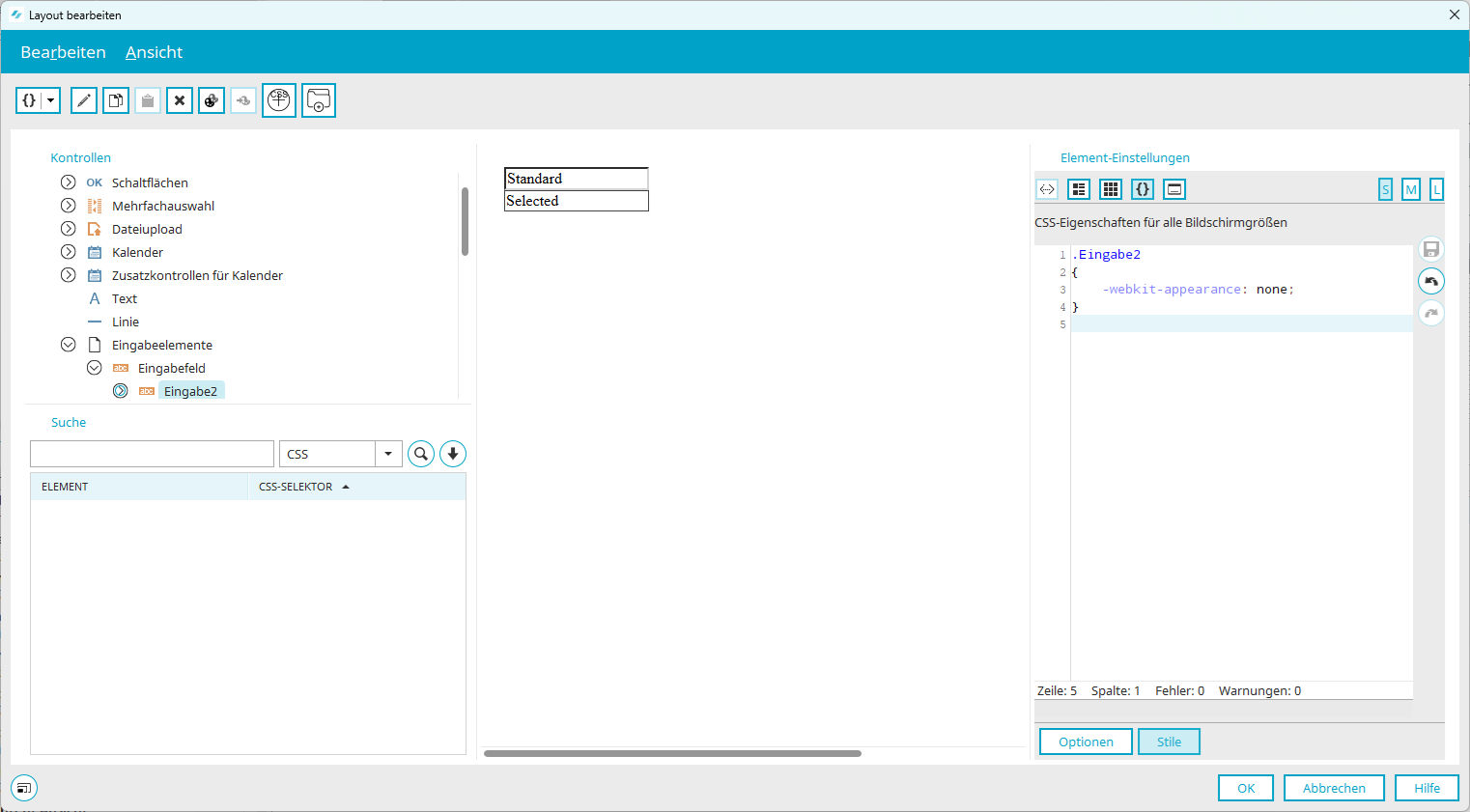Click the down arrow icon next to search

pyautogui.click(x=453, y=454)
